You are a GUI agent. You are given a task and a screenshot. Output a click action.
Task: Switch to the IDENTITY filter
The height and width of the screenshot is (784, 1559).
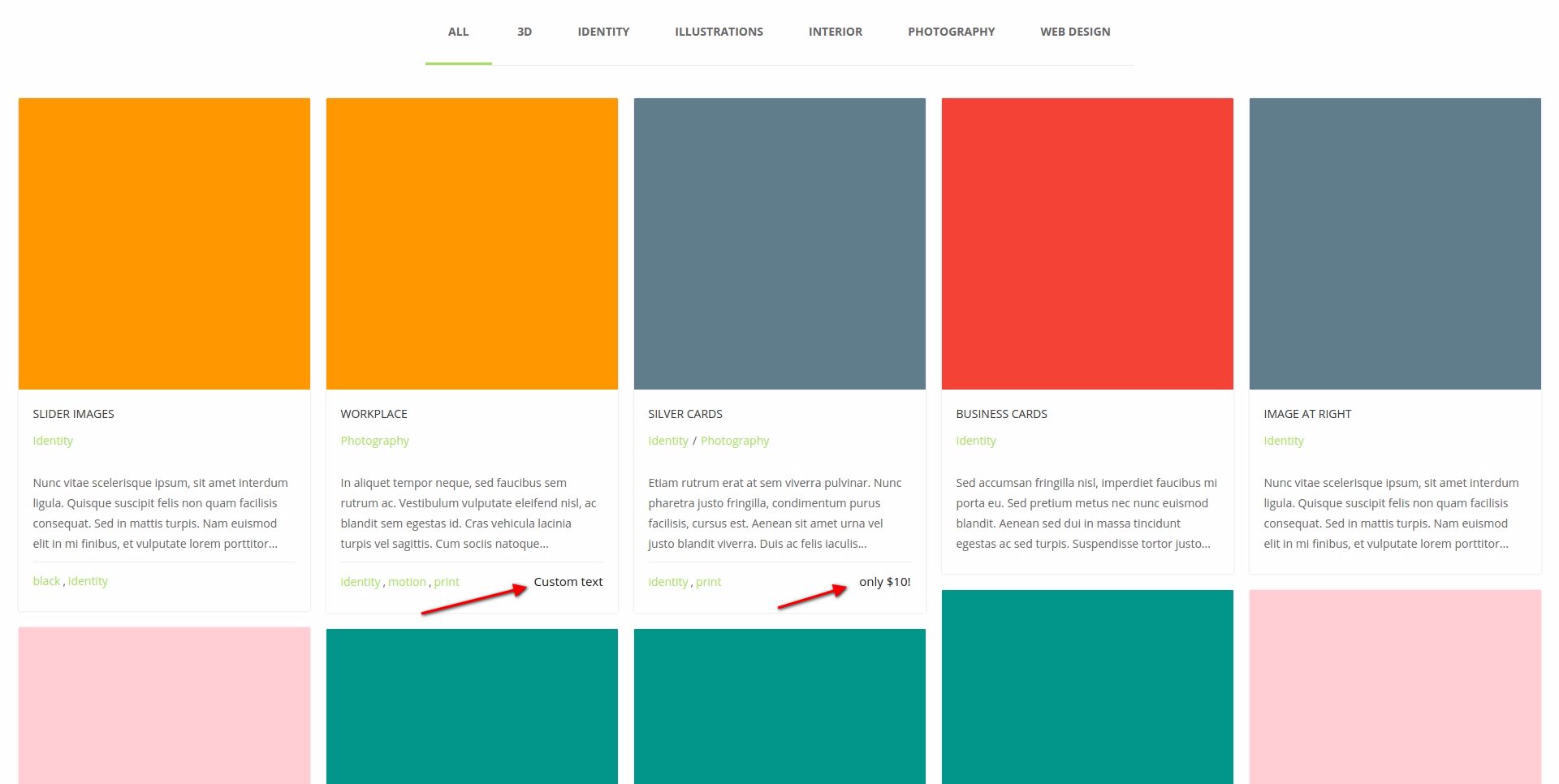click(603, 32)
